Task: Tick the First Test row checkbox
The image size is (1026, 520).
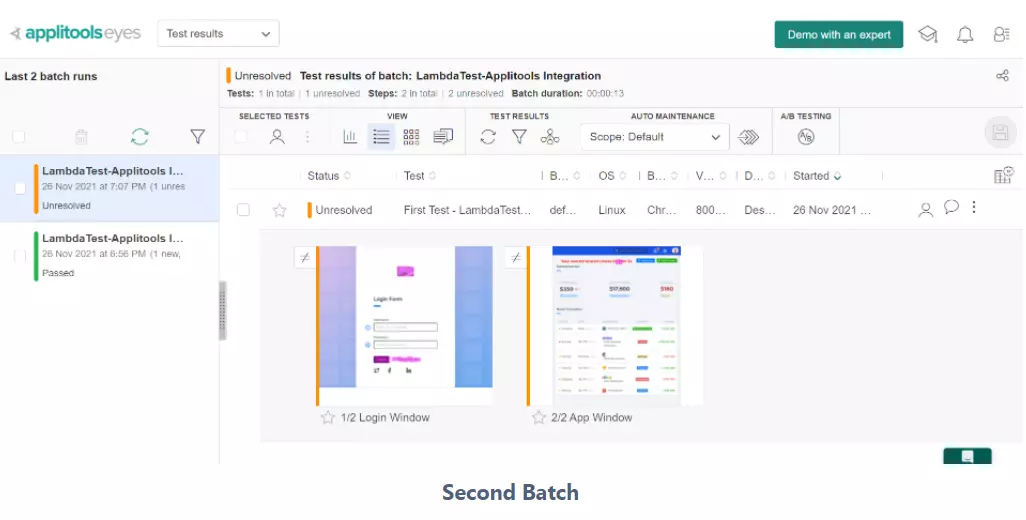Action: 243,210
